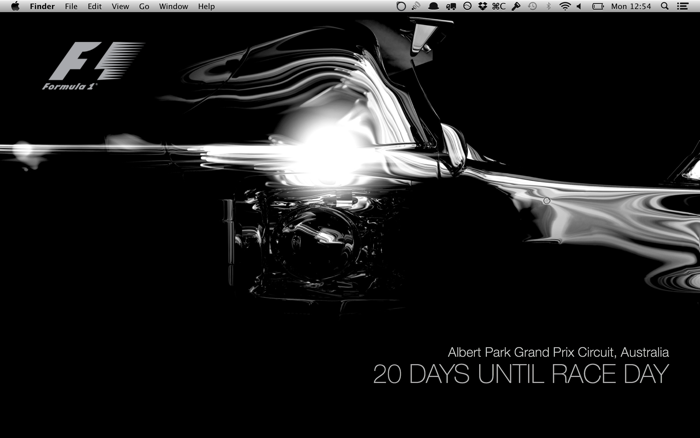Image resolution: width=700 pixels, height=438 pixels.
Task: Open the Bluetooth status menu
Action: click(549, 6)
